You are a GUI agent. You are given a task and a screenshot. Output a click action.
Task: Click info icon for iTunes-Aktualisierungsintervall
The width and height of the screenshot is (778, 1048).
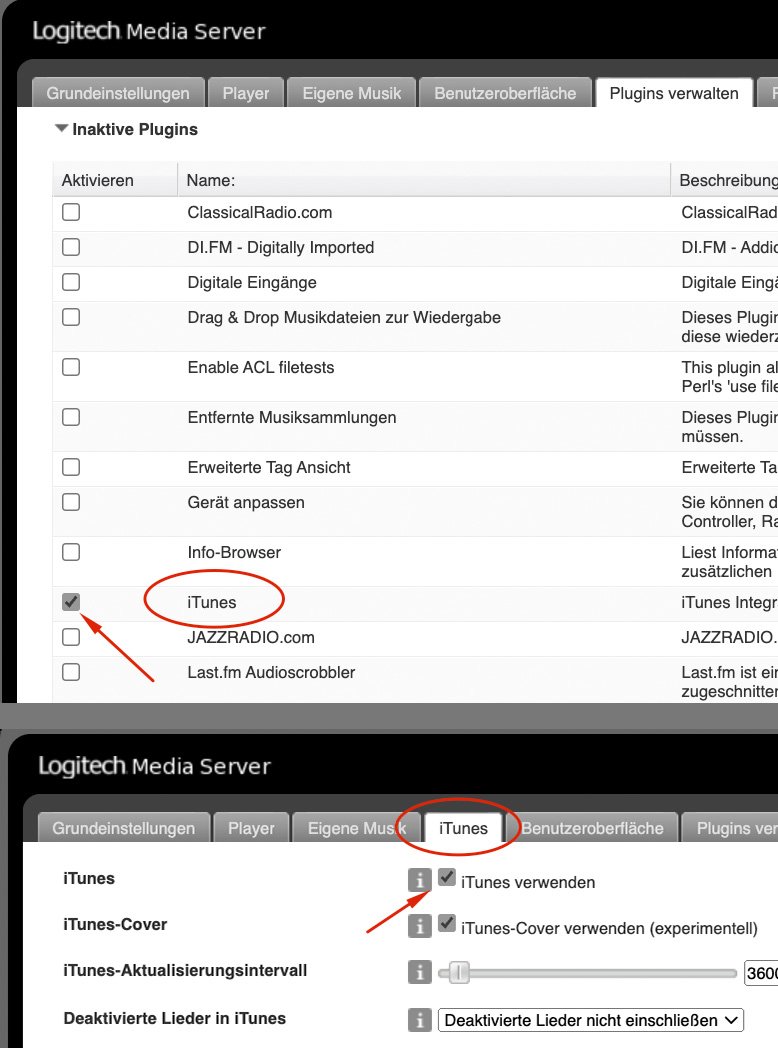point(420,972)
